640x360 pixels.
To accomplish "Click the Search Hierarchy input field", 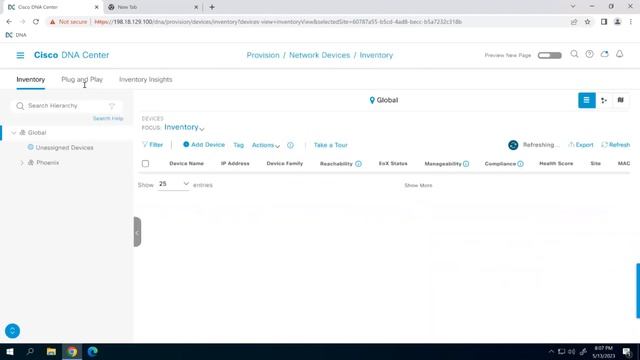I will (x=65, y=106).
